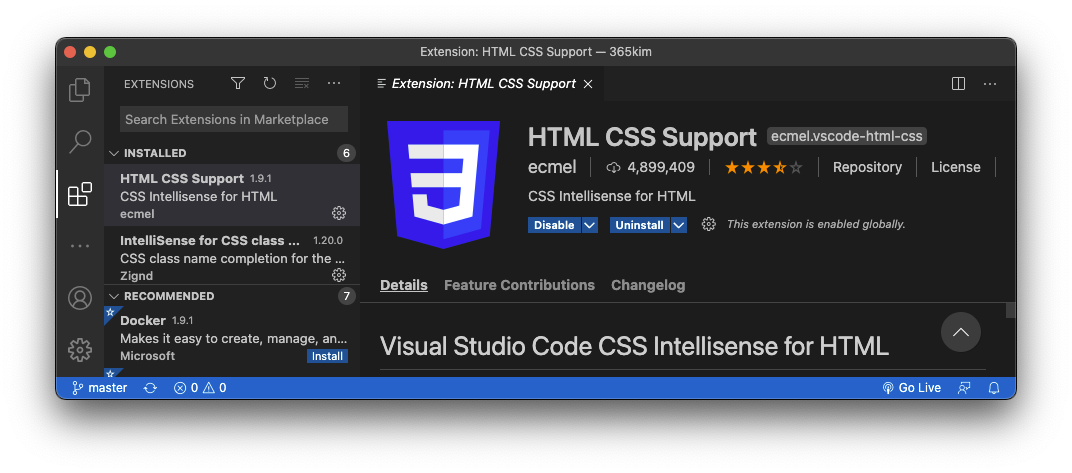Open gear for HTML CSS Support row
Viewport: 1072px width, 473px height.
[x=338, y=213]
